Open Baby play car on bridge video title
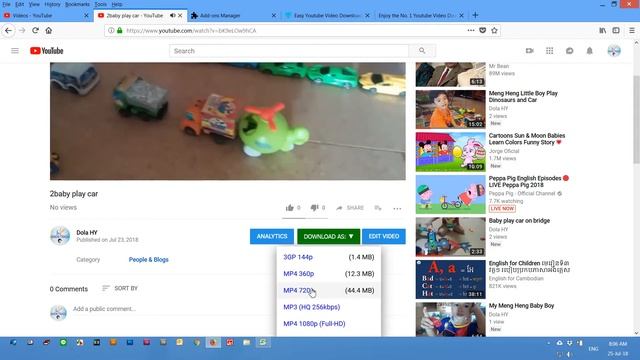 click(519, 221)
